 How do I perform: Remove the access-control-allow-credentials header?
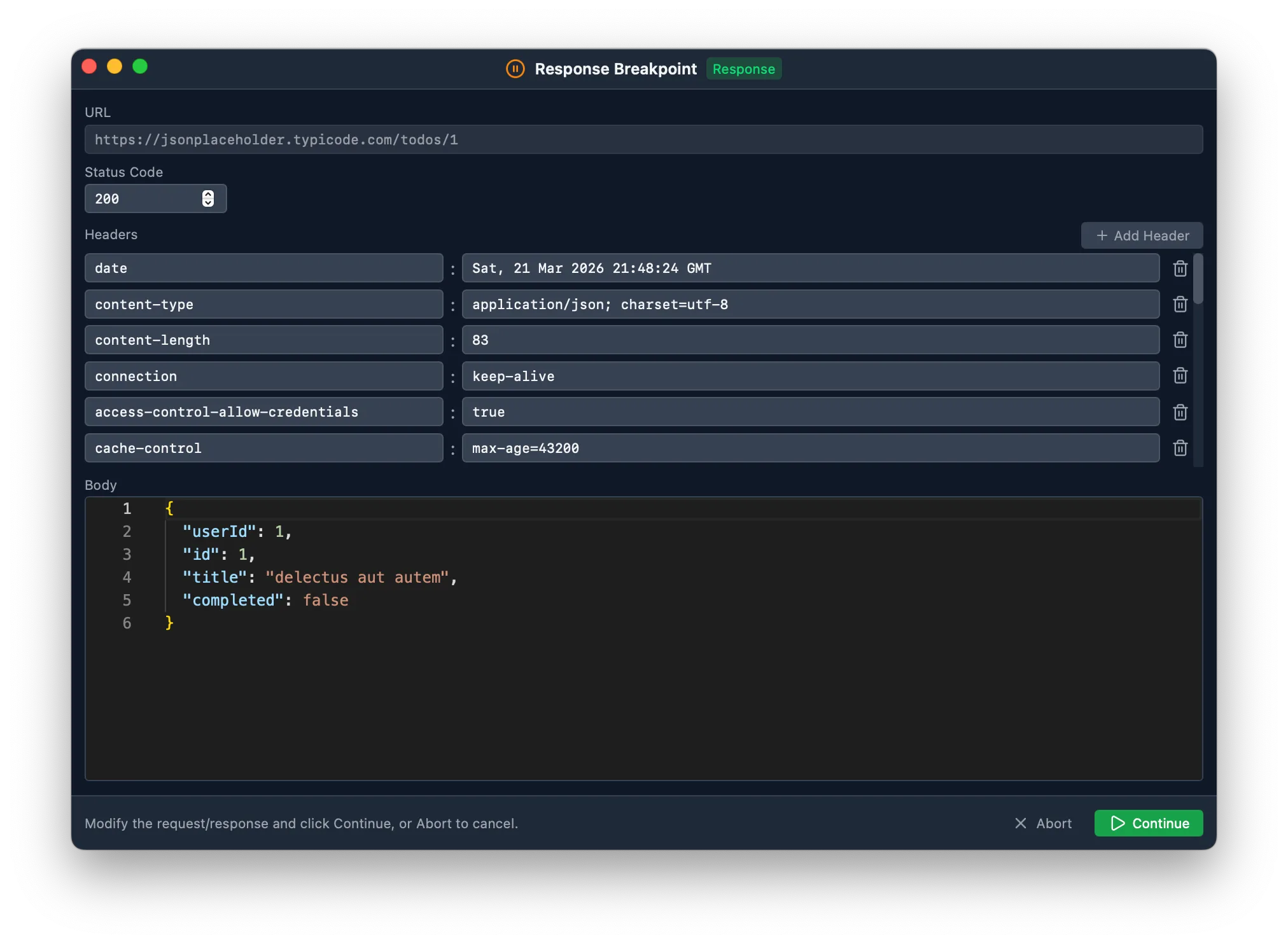1180,412
